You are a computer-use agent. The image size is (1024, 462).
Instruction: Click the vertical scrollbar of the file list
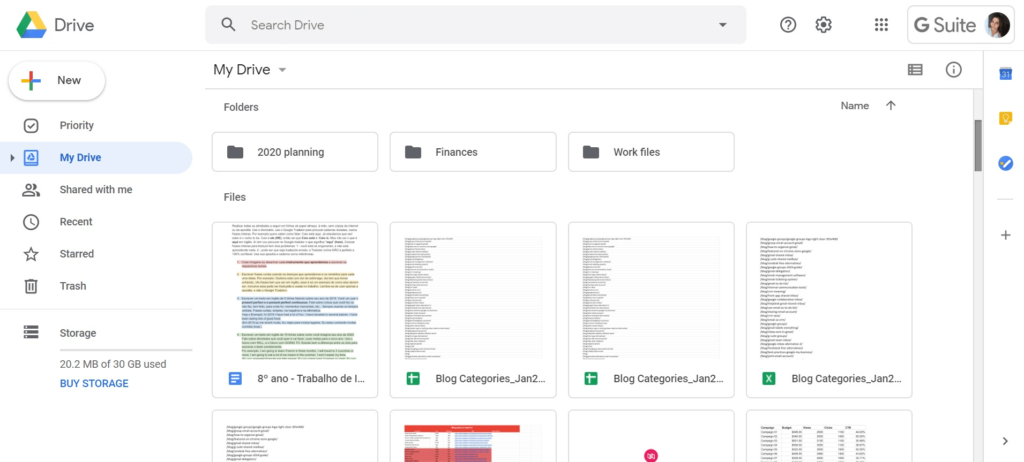[x=979, y=145]
